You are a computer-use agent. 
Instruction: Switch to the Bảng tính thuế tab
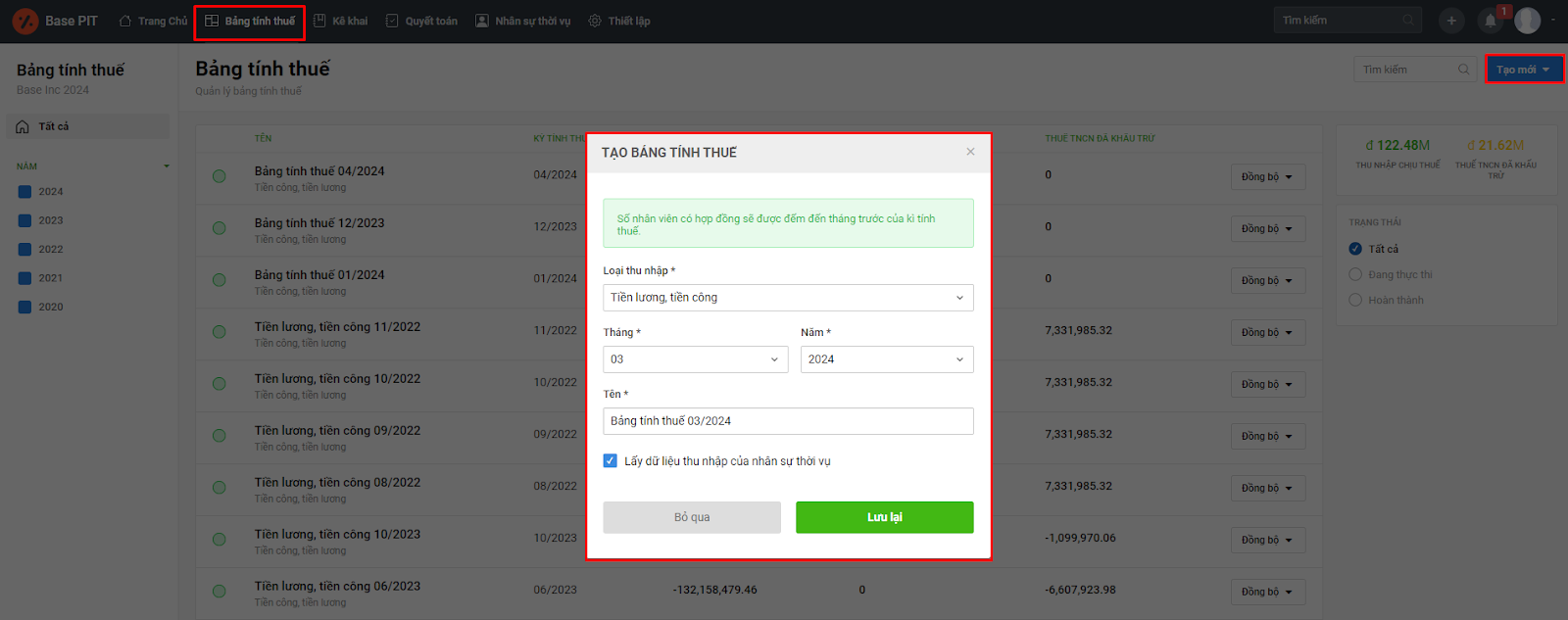(250, 21)
